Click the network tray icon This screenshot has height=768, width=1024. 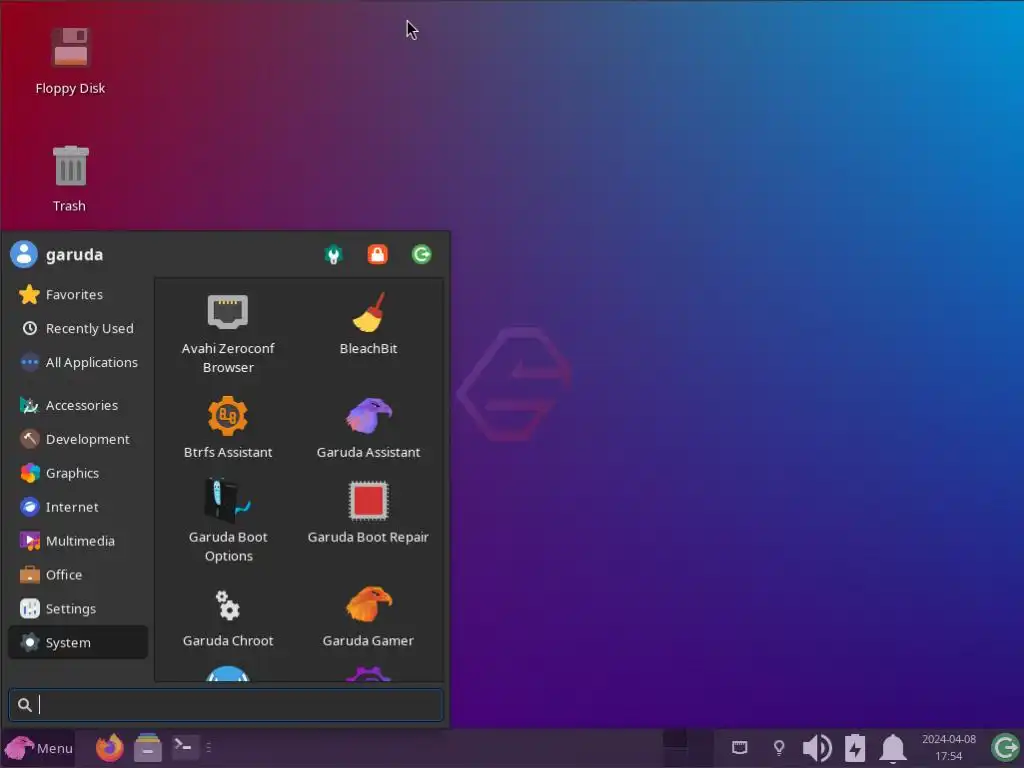(739, 747)
